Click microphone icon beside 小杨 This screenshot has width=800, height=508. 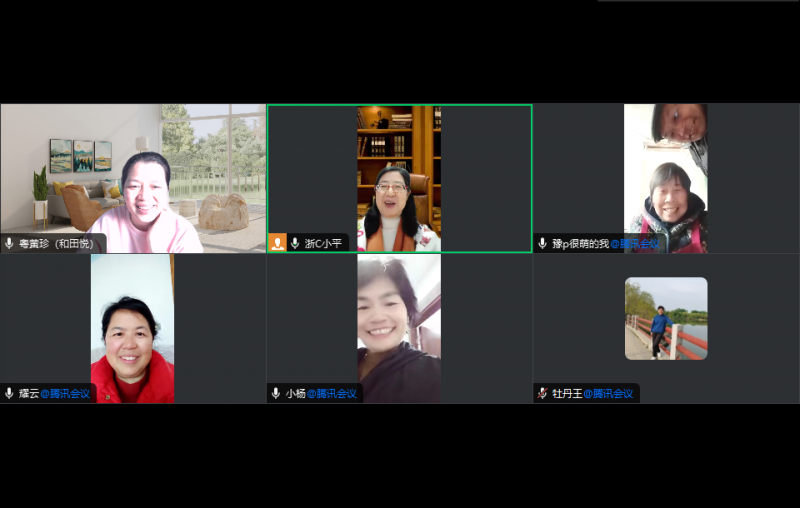(275, 393)
